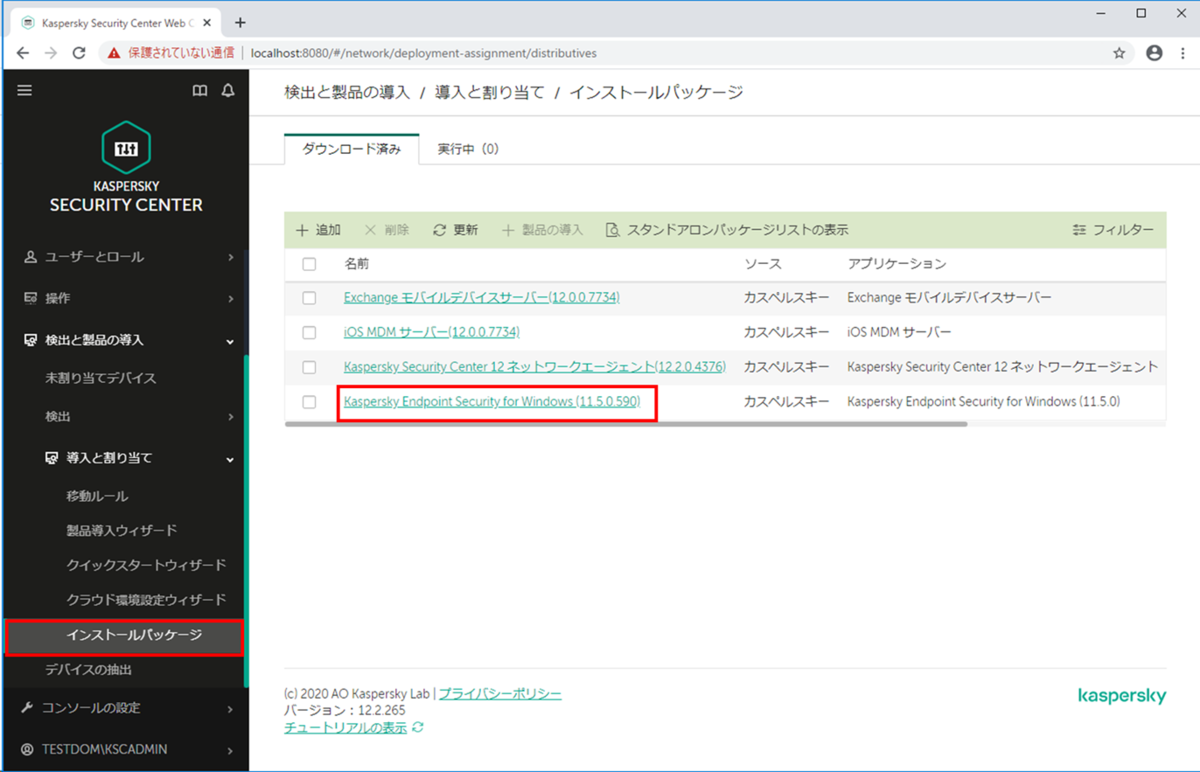Switch to the 実行中 (0) tab
The width and height of the screenshot is (1200, 772).
(467, 148)
